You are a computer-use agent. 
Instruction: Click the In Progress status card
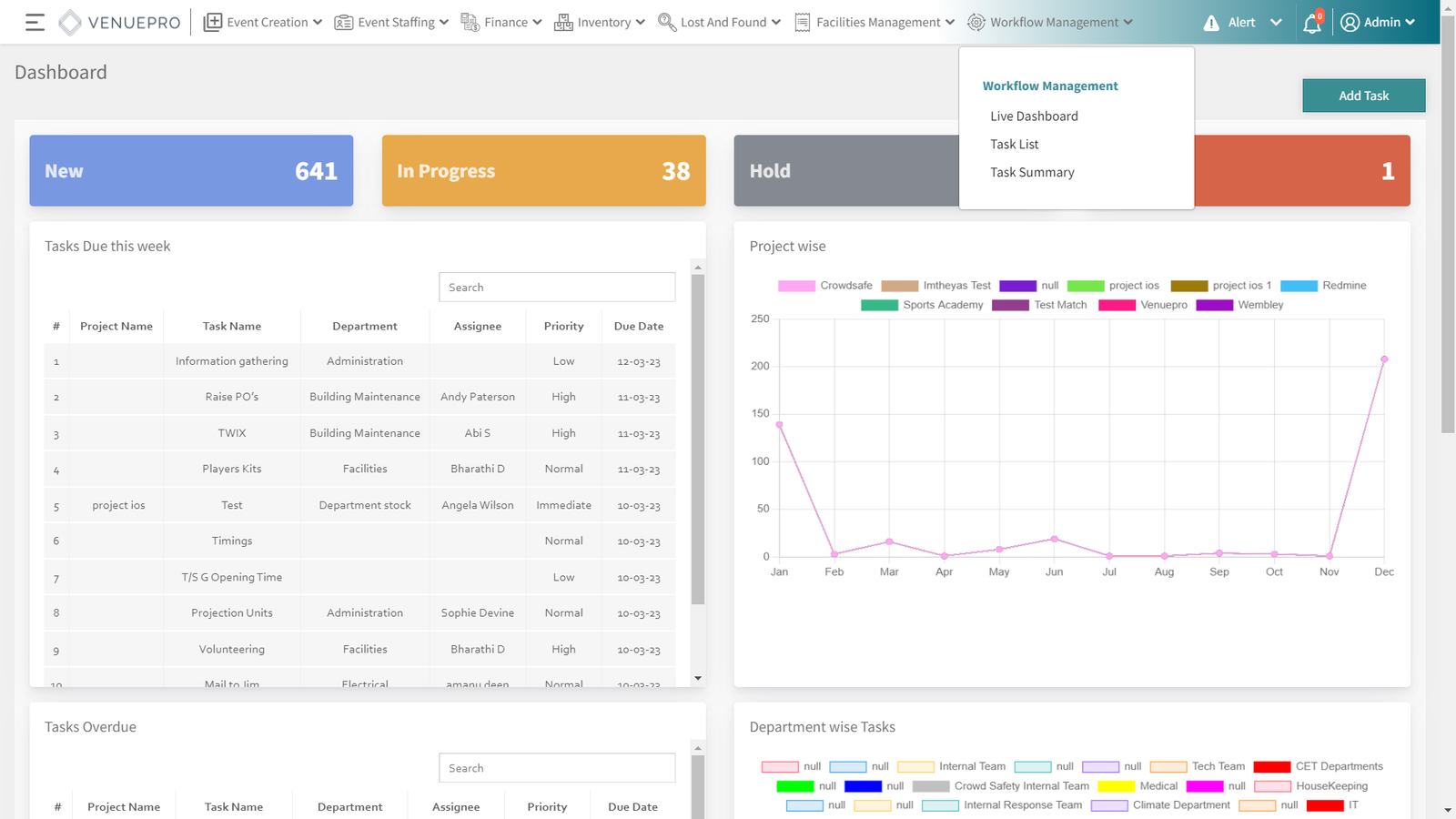543,171
